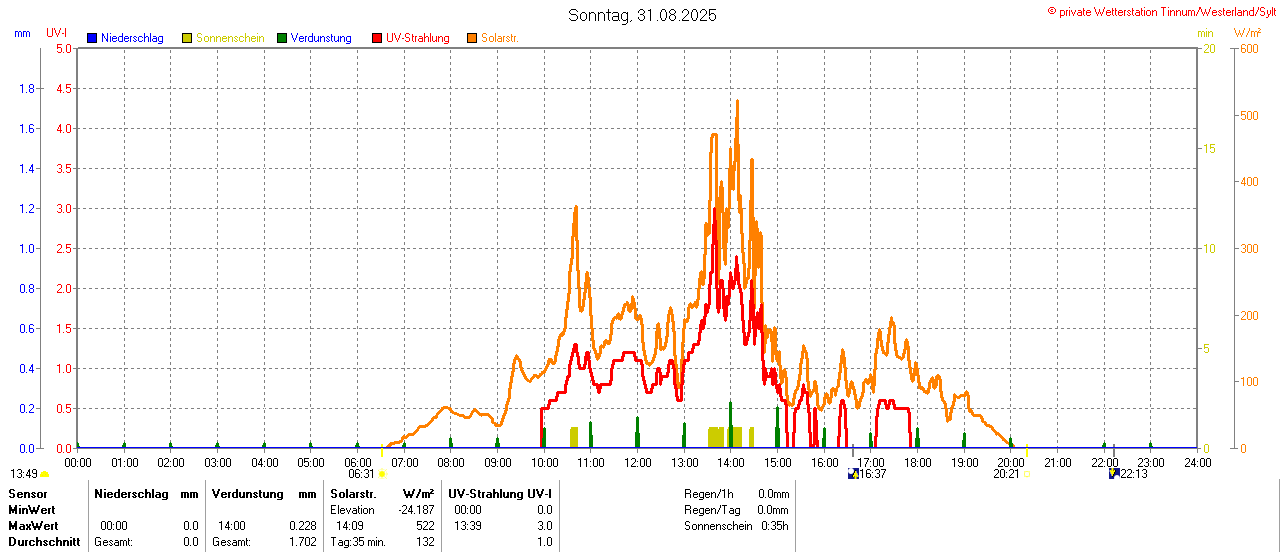Screen dimensions: 1280x552
Task: Click the blue mm axis unit label
Action: pos(23,33)
